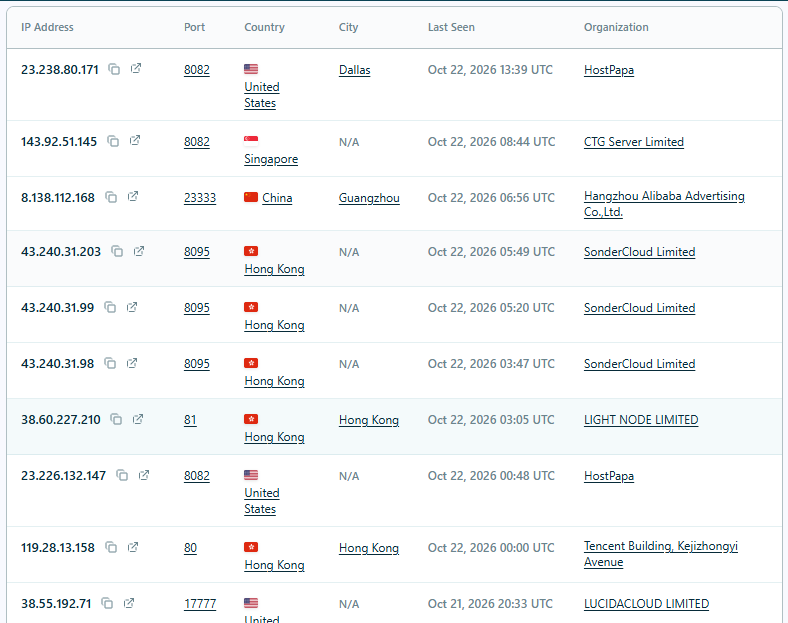This screenshot has width=788, height=623.
Task: Click port 8082 for 143.92.51.145
Action: click(196, 142)
